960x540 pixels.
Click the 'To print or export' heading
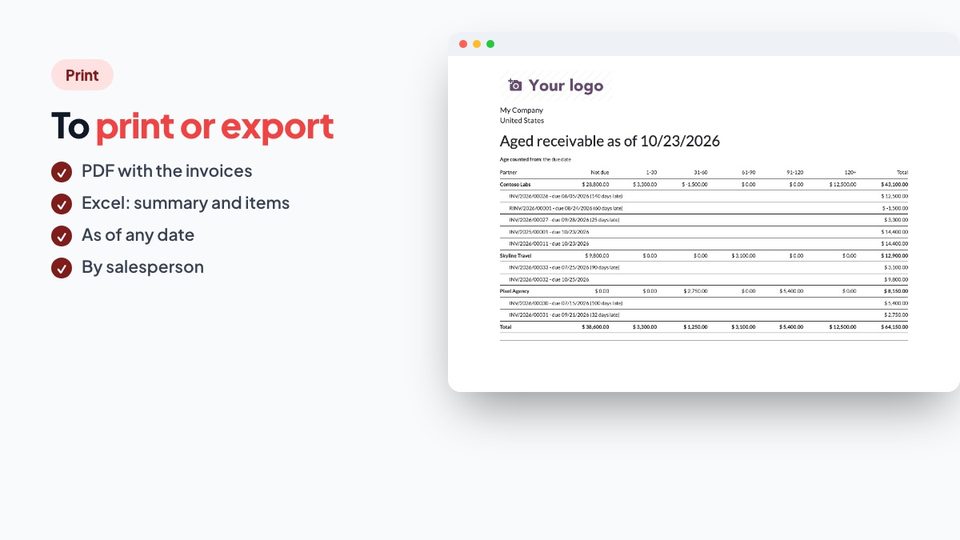[x=192, y=126]
